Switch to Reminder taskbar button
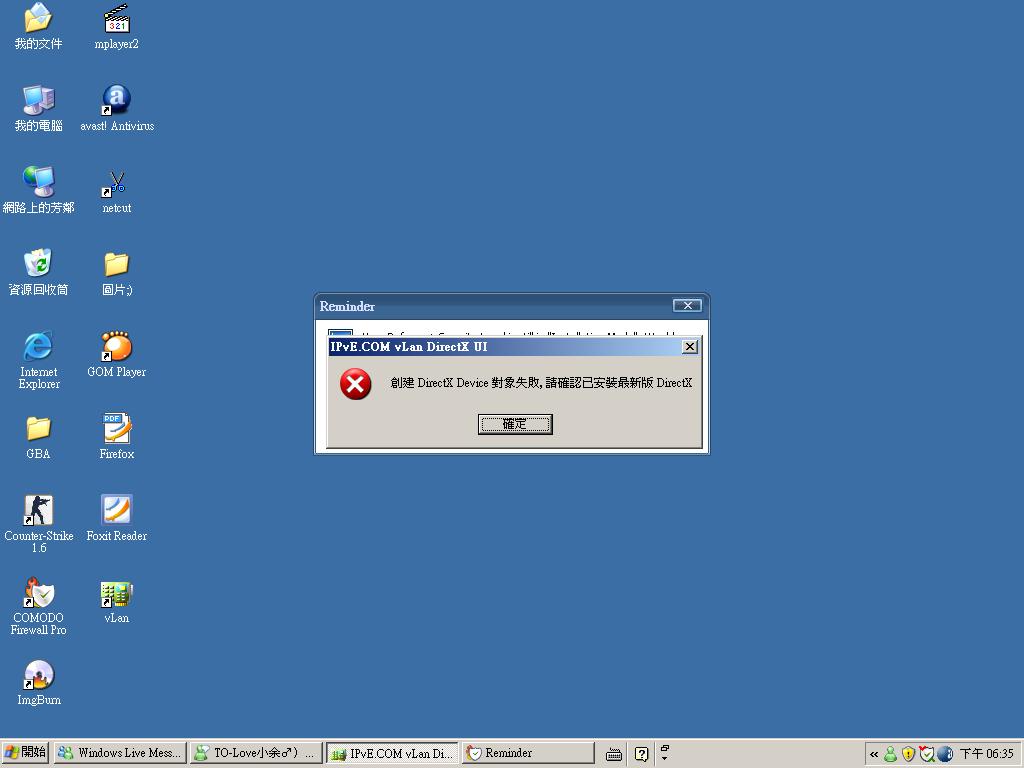Image resolution: width=1024 pixels, height=768 pixels. 528,753
